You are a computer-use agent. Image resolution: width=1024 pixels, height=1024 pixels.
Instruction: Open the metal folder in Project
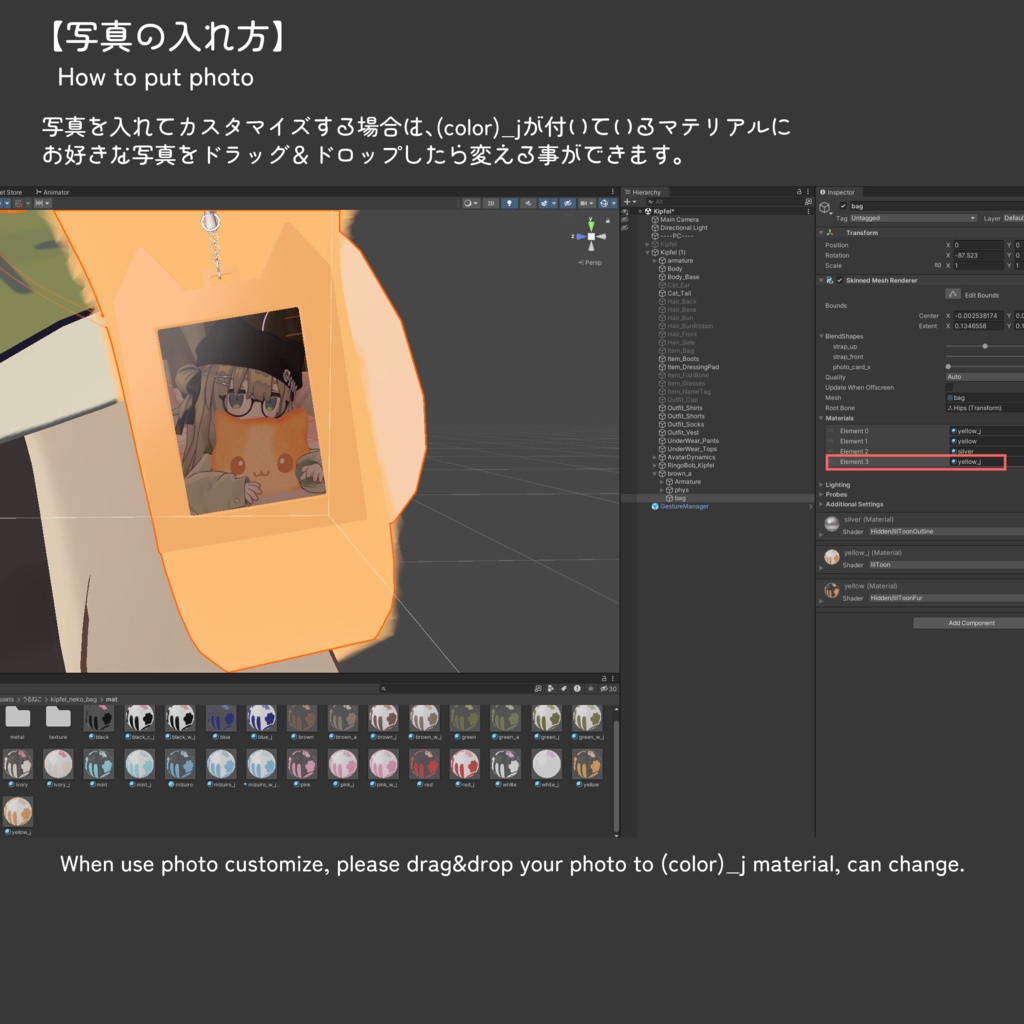pos(18,718)
